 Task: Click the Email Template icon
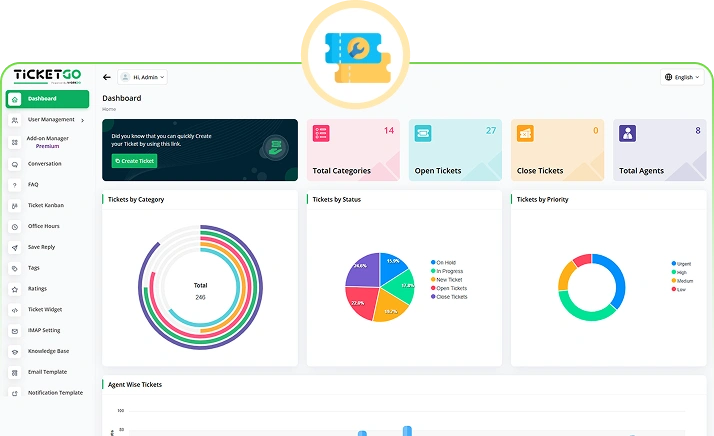[x=15, y=373]
